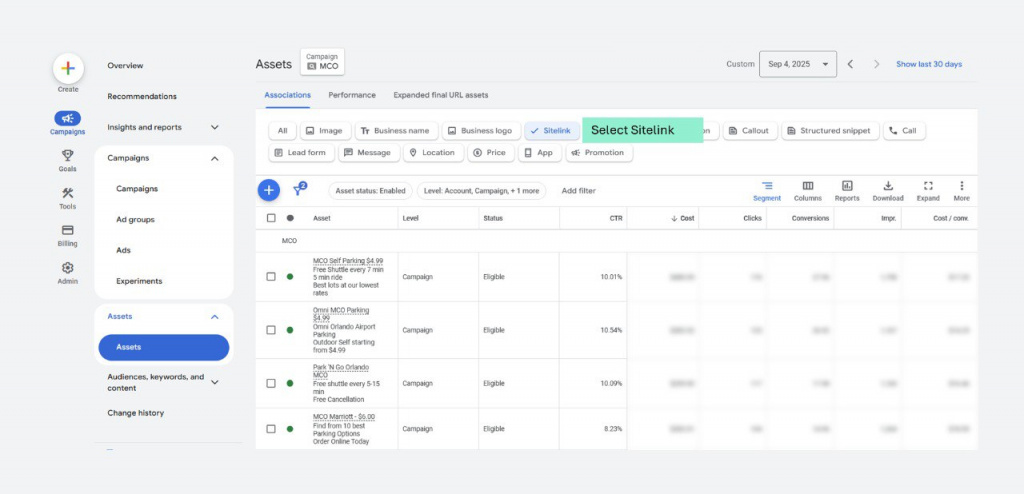Open the More options menu
Image resolution: width=1024 pixels, height=494 pixels.
[x=961, y=191]
